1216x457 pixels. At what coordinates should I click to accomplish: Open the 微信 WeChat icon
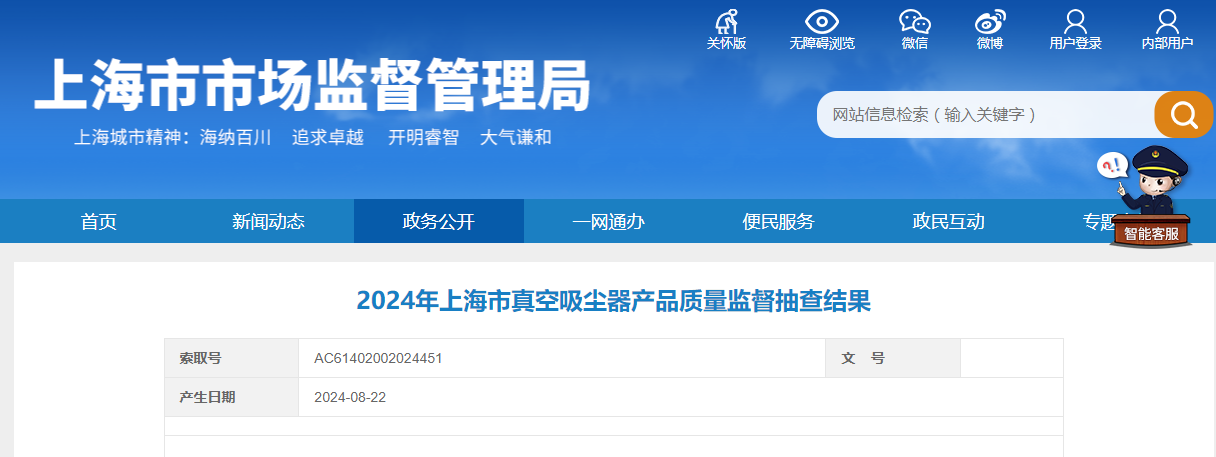914,21
